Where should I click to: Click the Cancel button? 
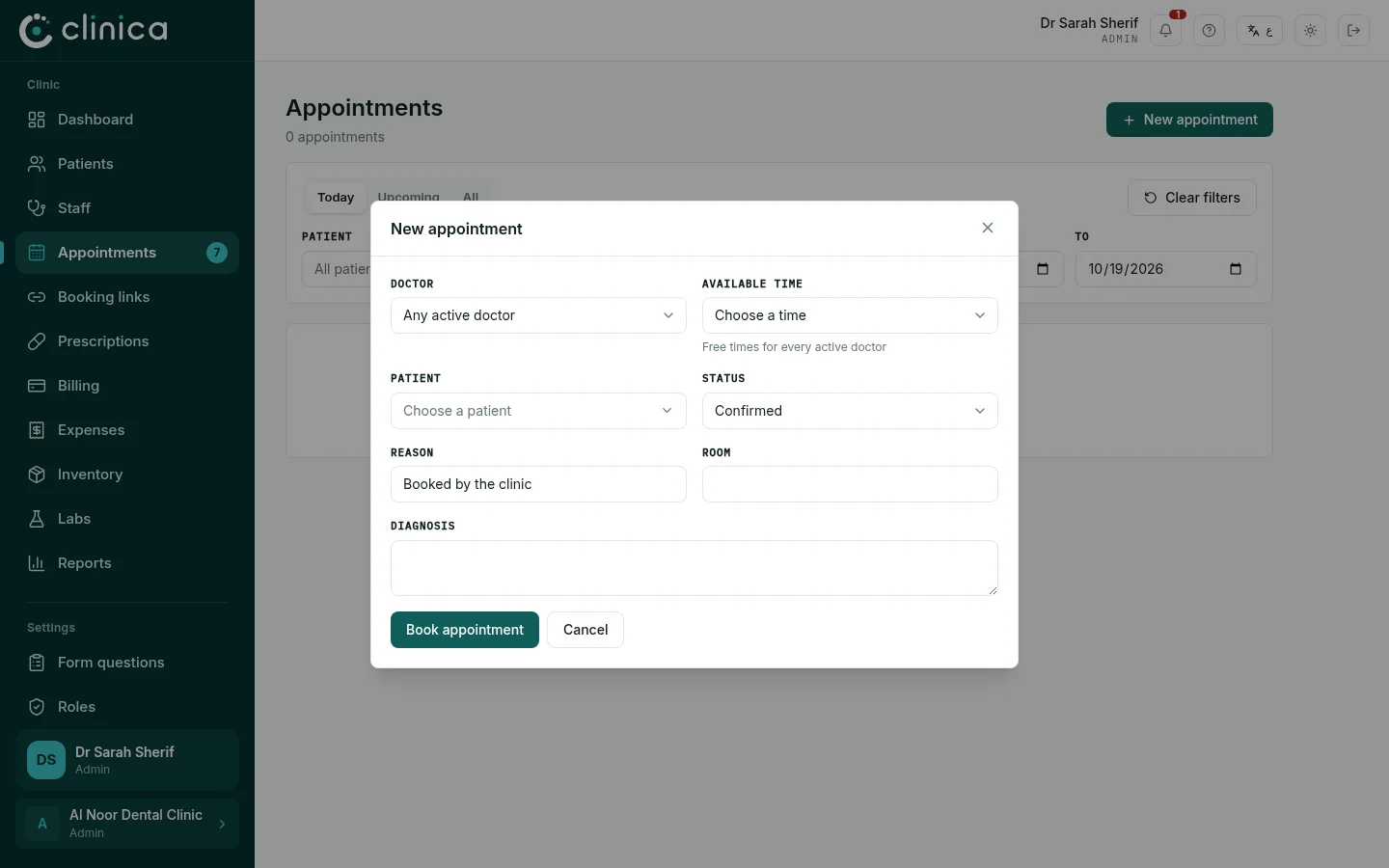(586, 630)
